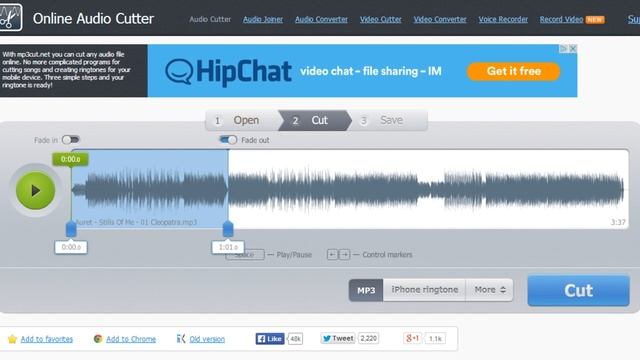Click the right arrow control marker key
640x360 pixels.
(344, 255)
